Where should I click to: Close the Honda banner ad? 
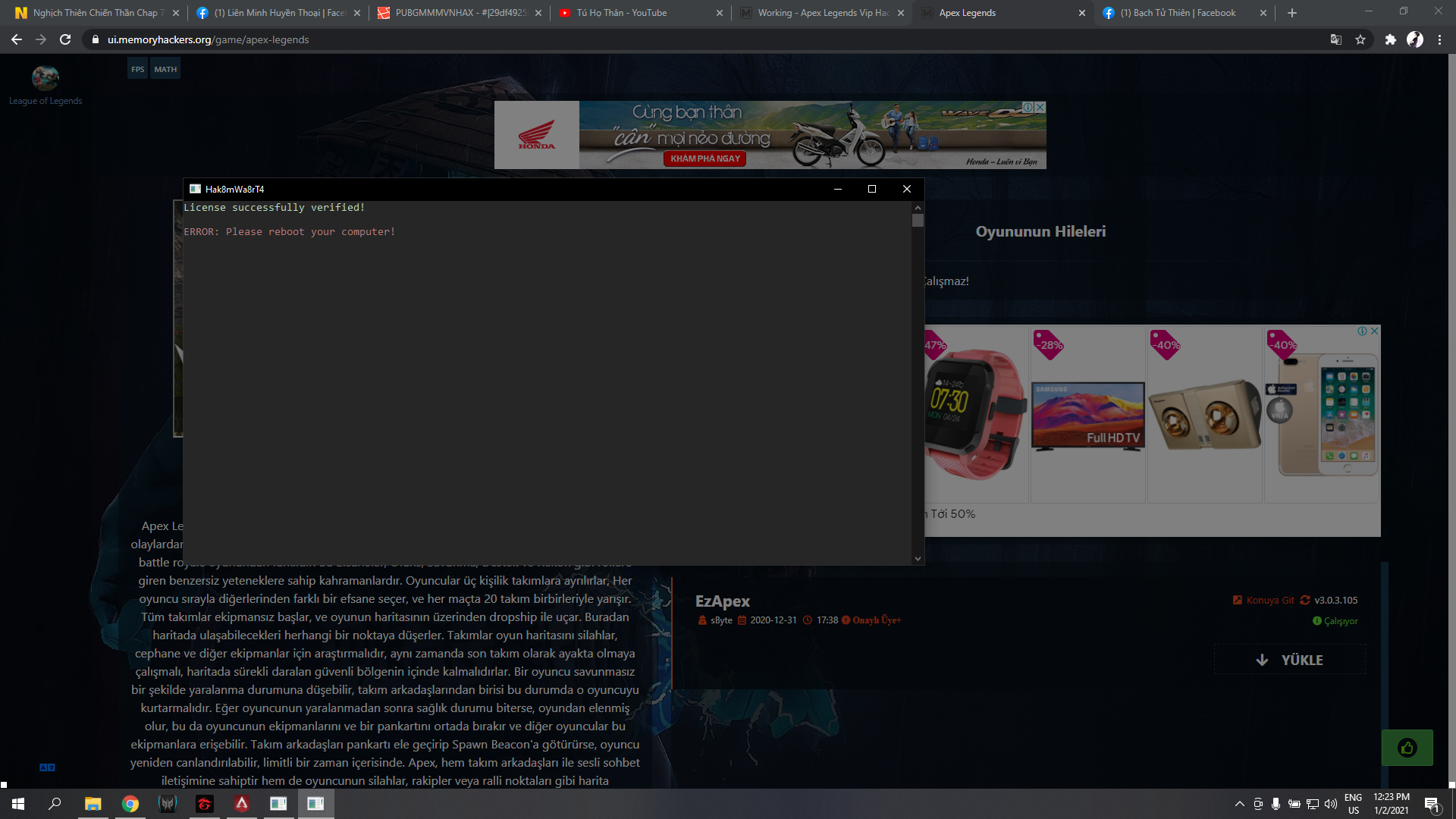pyautogui.click(x=1040, y=107)
